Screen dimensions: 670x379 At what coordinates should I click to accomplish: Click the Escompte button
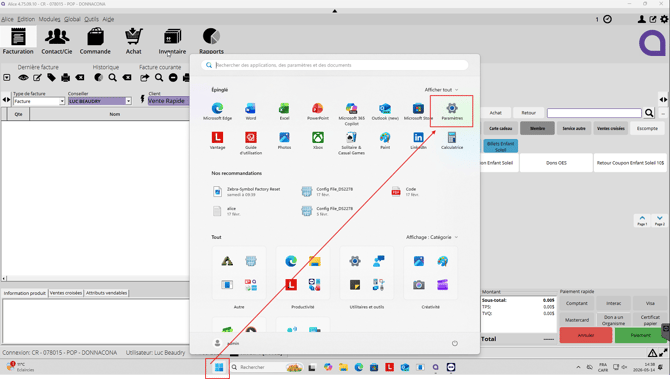647,128
